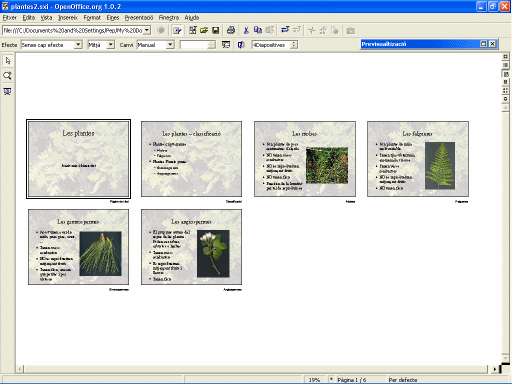The height and width of the screenshot is (384, 512).
Task: Click the greyed Paste icon
Action: click(x=269, y=30)
